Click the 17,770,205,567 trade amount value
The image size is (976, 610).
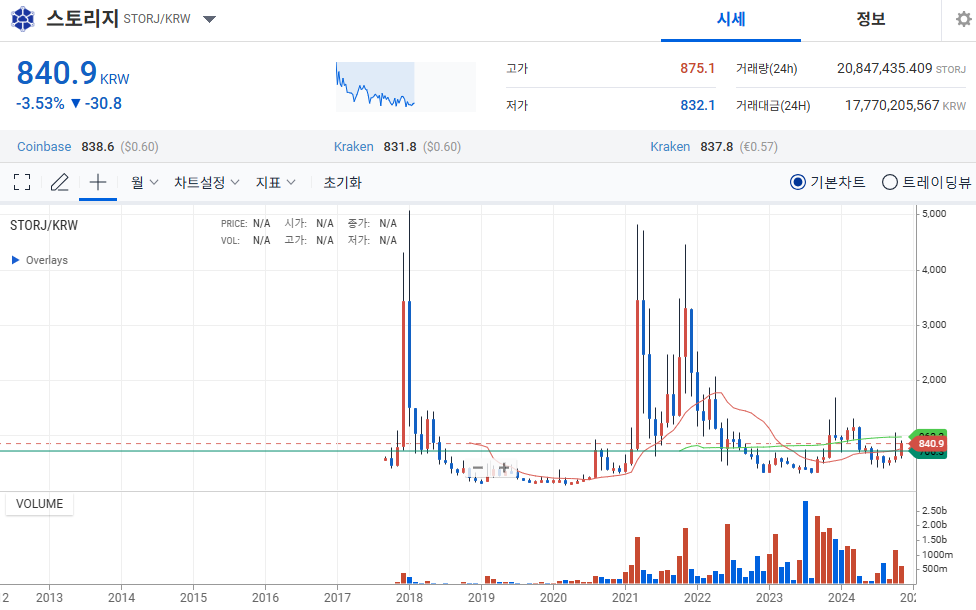tap(892, 105)
